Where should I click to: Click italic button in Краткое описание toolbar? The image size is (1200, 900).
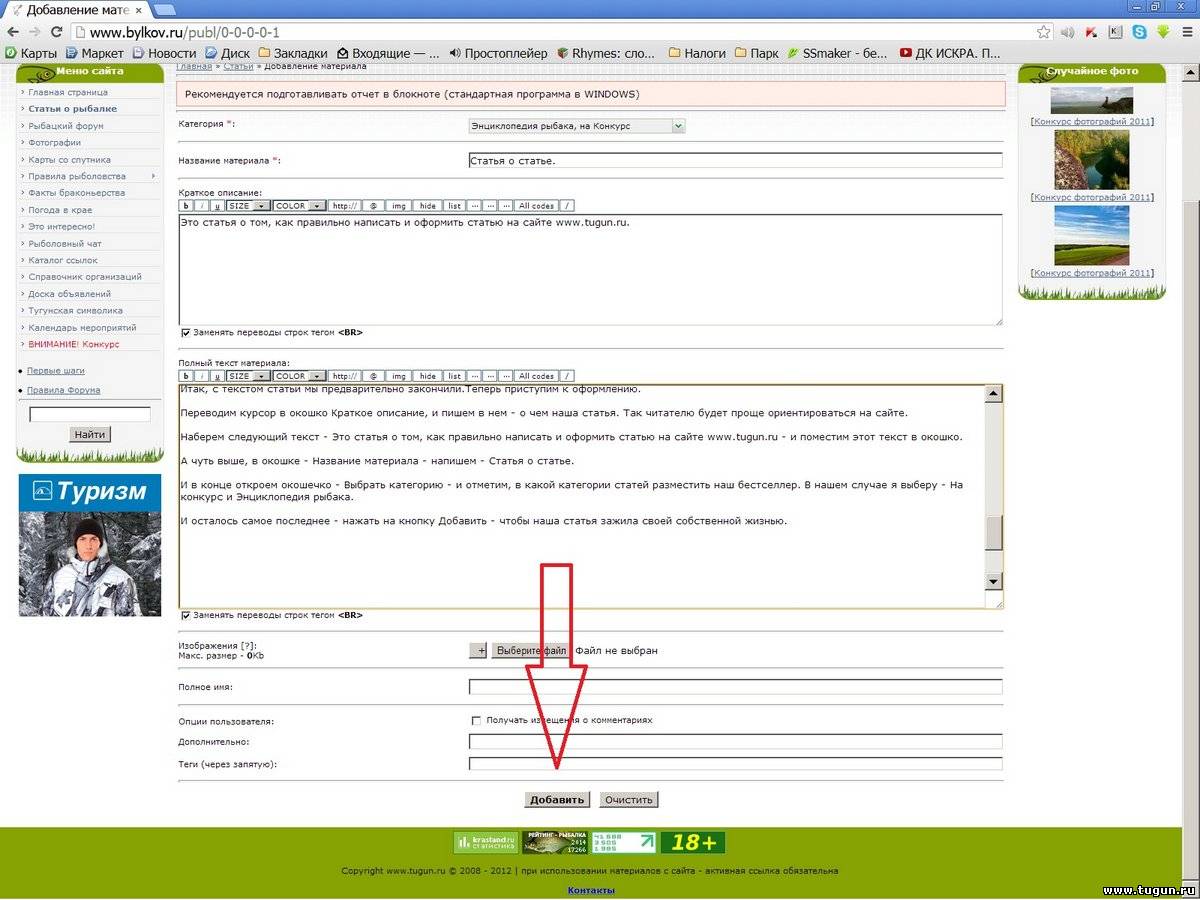click(x=202, y=207)
